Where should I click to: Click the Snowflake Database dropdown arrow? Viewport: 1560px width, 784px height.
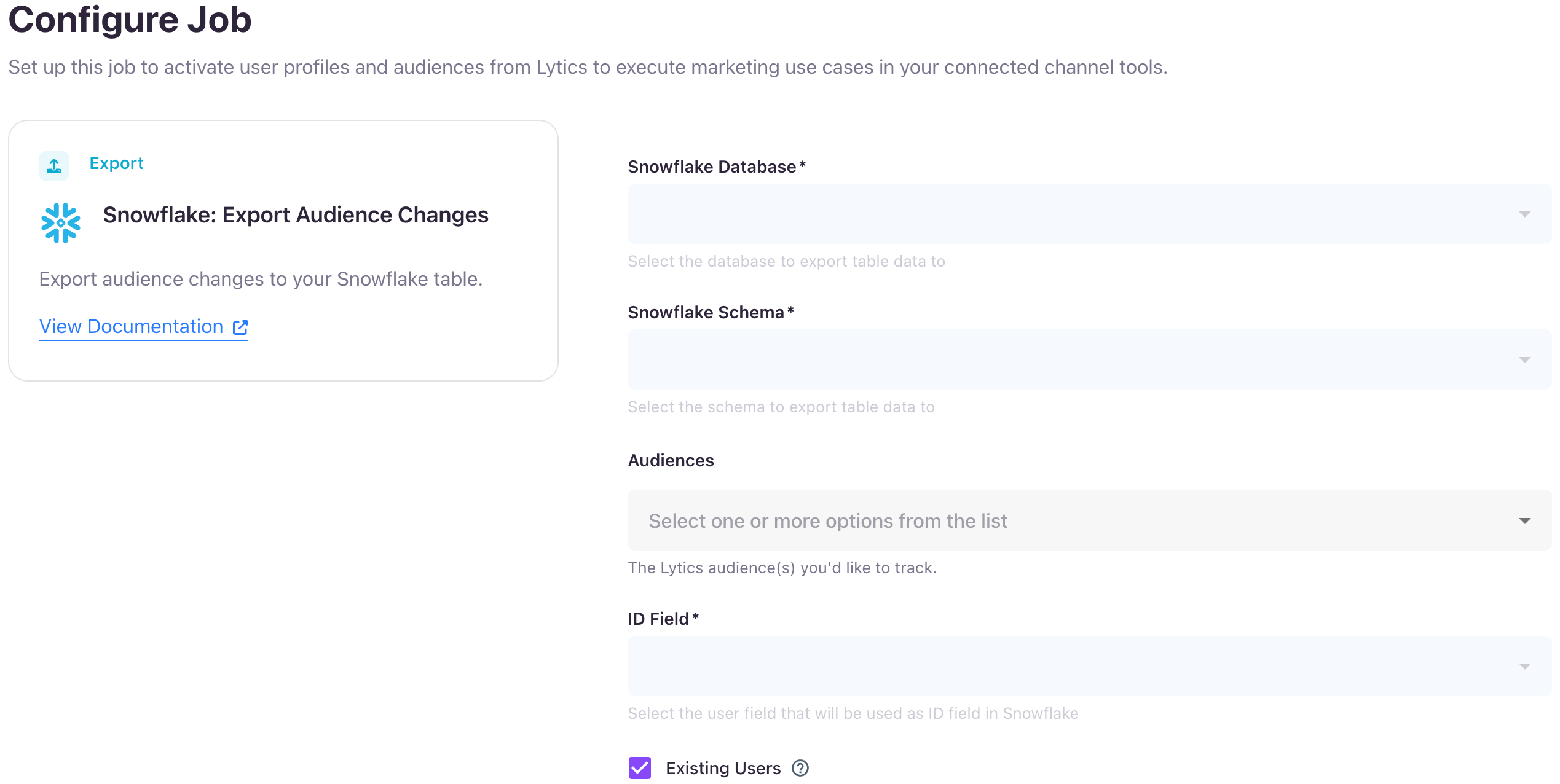point(1524,214)
